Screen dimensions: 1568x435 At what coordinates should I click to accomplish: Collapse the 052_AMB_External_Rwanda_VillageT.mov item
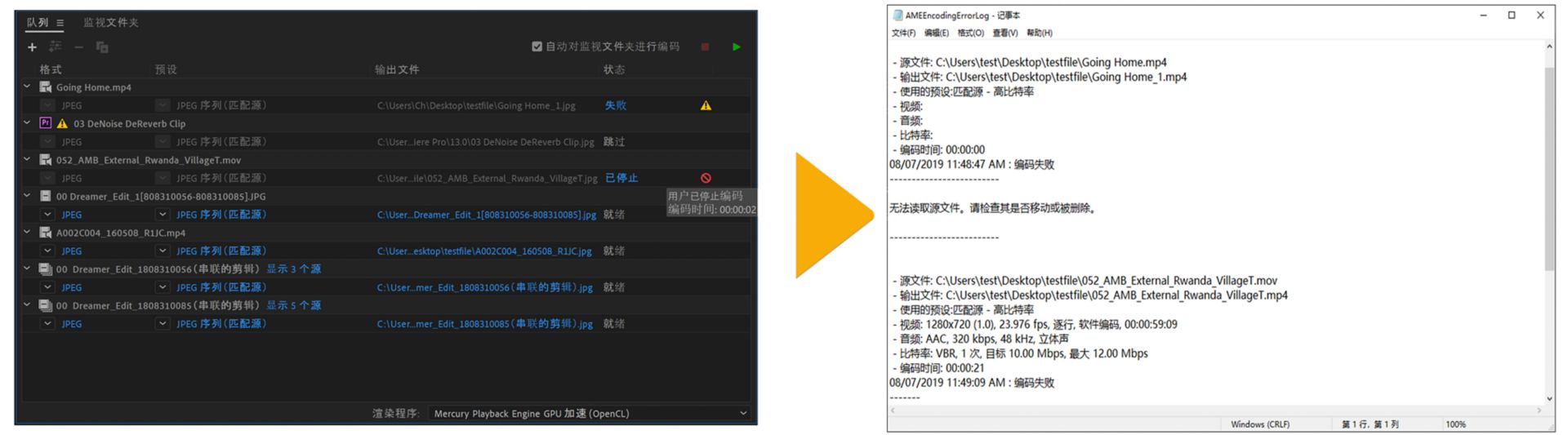(x=26, y=159)
